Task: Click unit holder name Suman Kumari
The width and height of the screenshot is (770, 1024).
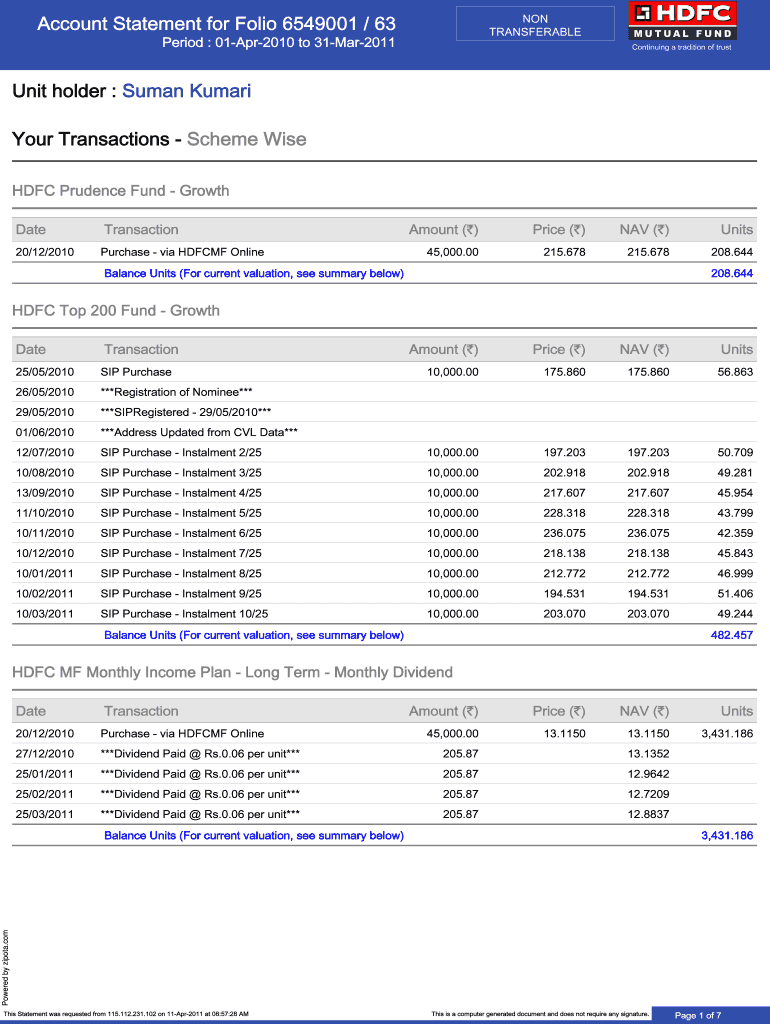Action: coord(186,91)
